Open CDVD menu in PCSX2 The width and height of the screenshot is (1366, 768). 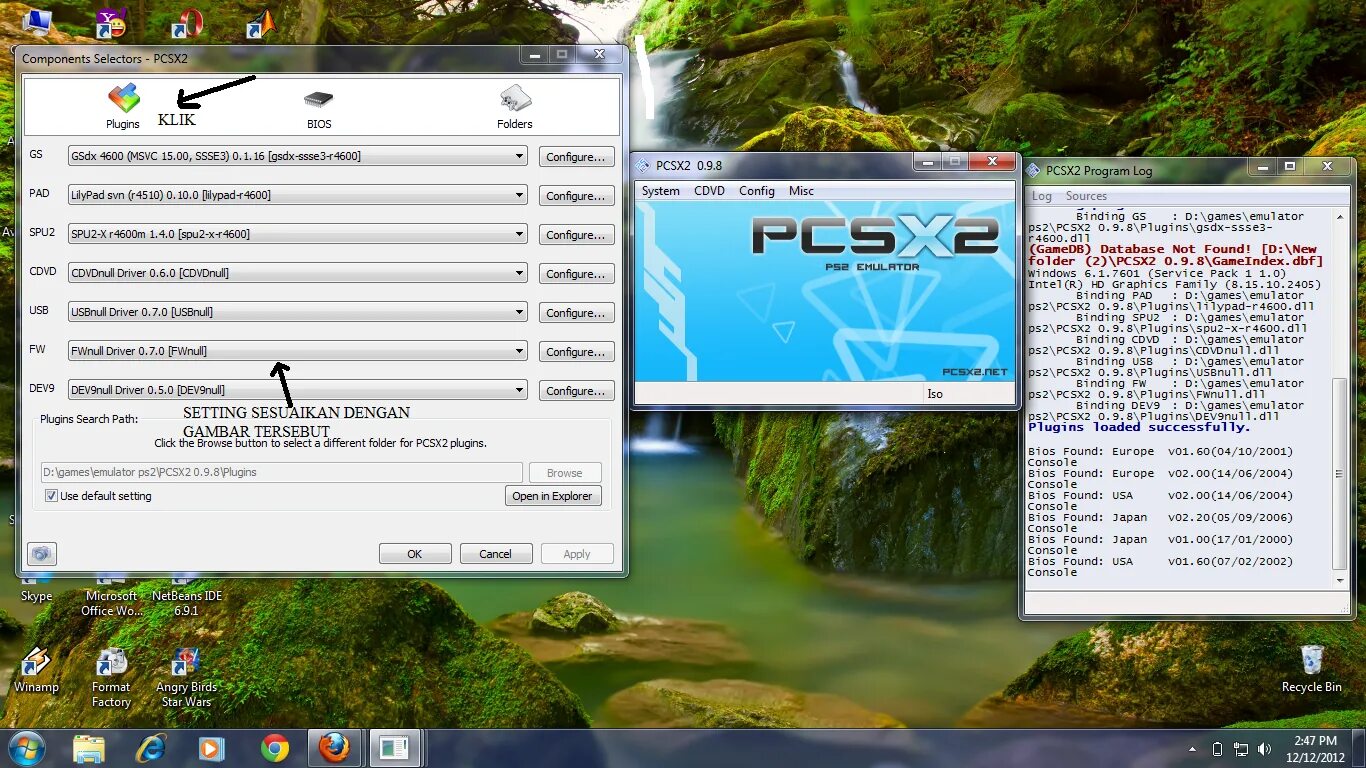click(x=710, y=191)
